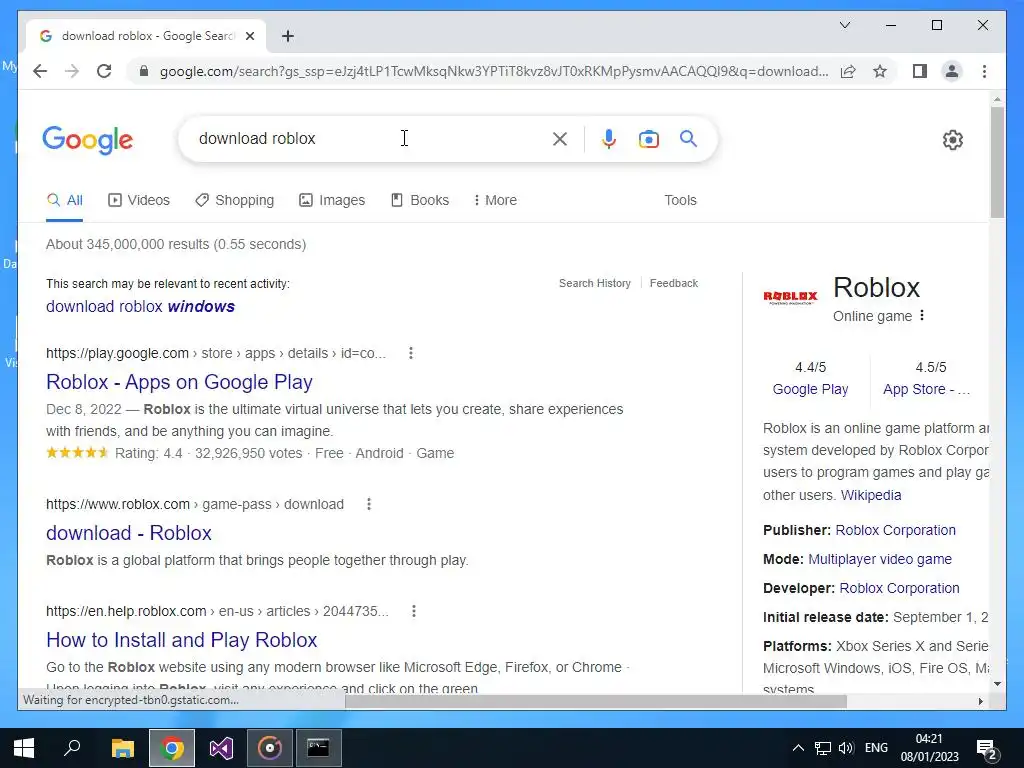Open File Explorer from the taskbar
This screenshot has height=768, width=1024.
(x=122, y=748)
